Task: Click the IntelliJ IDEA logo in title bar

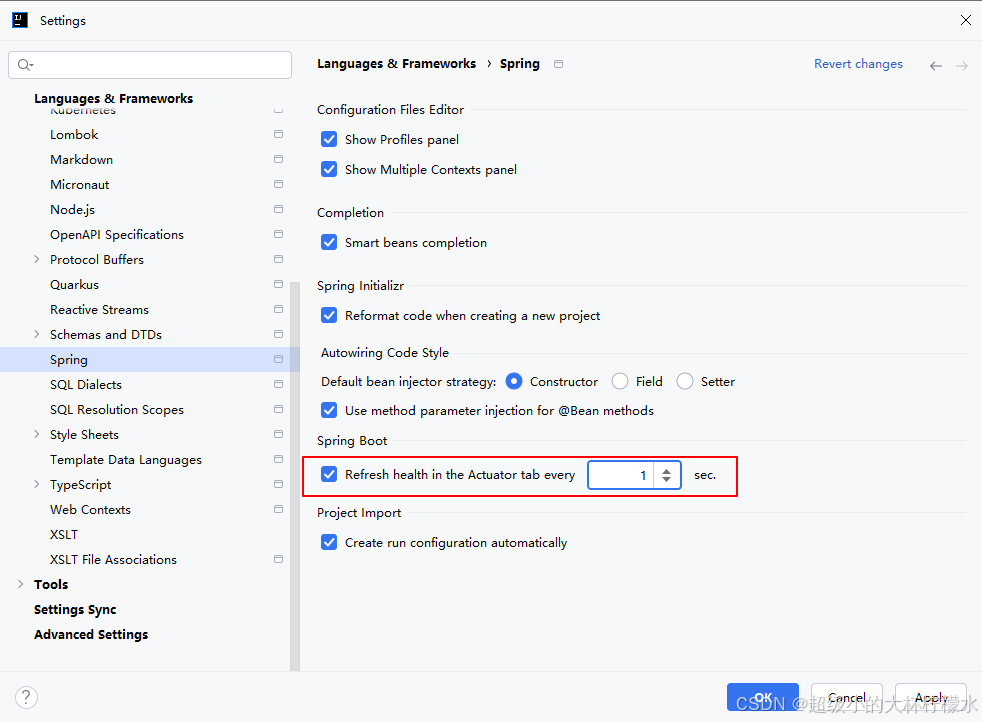Action: (x=20, y=20)
